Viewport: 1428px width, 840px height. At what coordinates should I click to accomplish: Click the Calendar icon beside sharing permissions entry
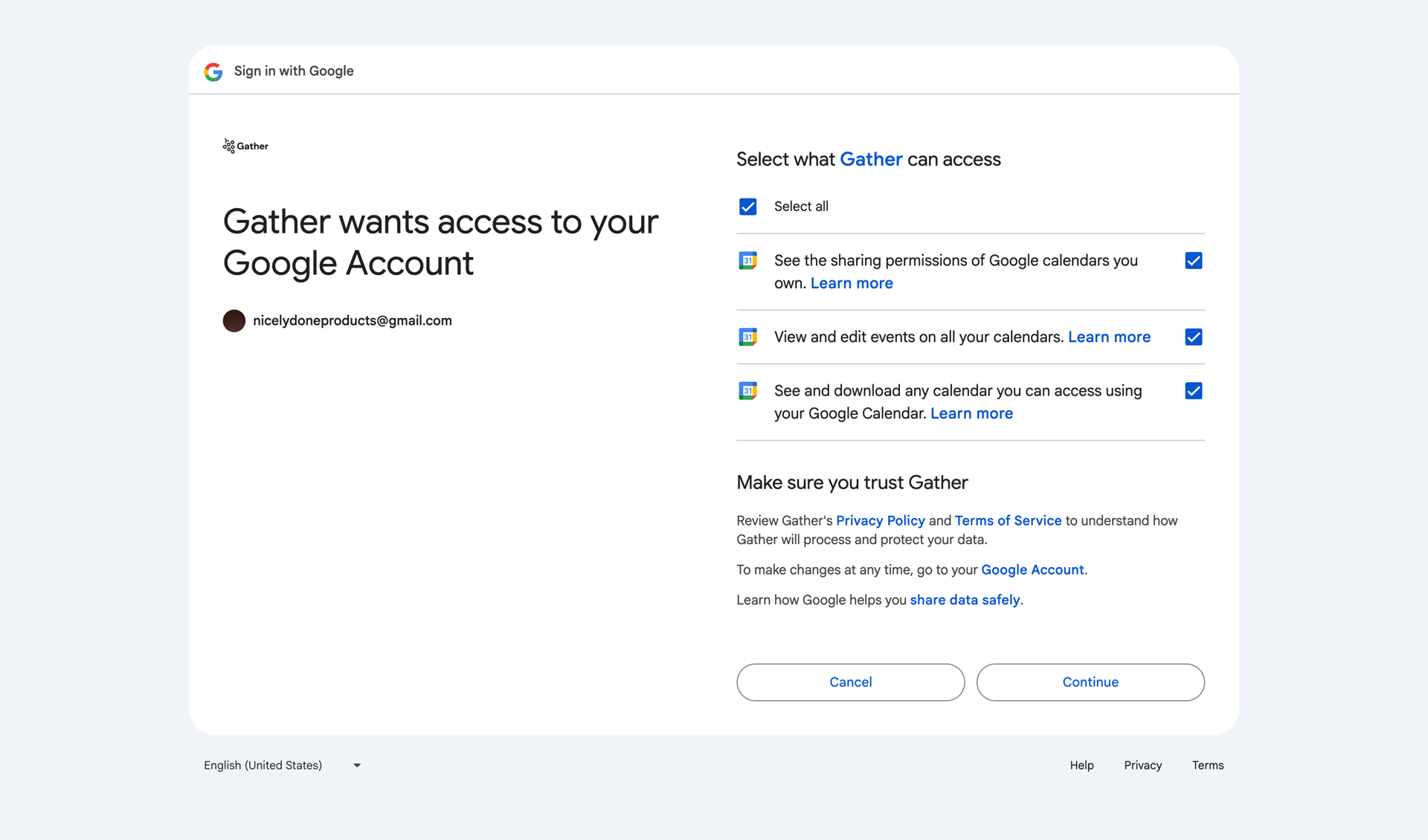(748, 260)
